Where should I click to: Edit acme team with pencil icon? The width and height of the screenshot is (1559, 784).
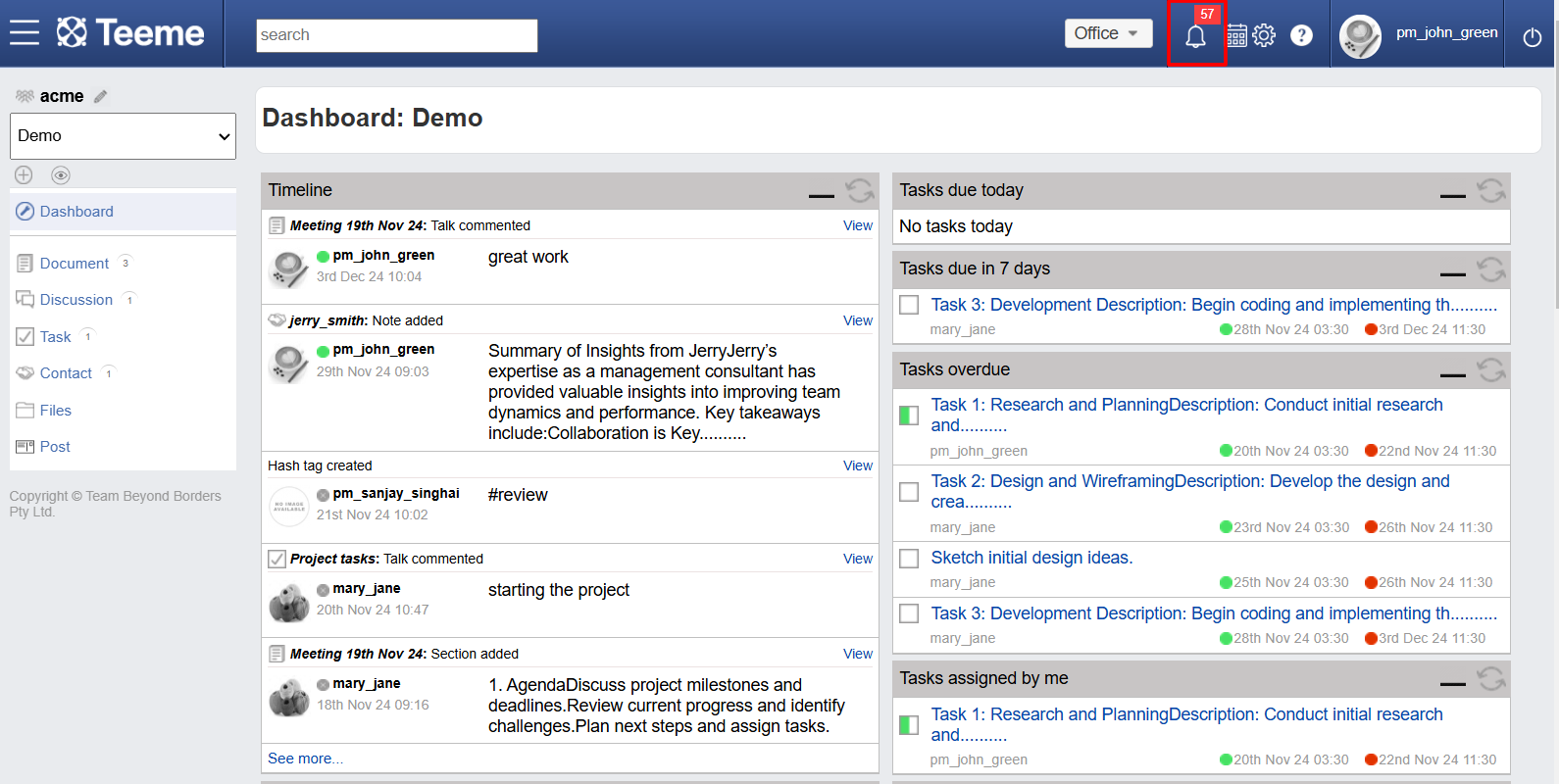100,96
